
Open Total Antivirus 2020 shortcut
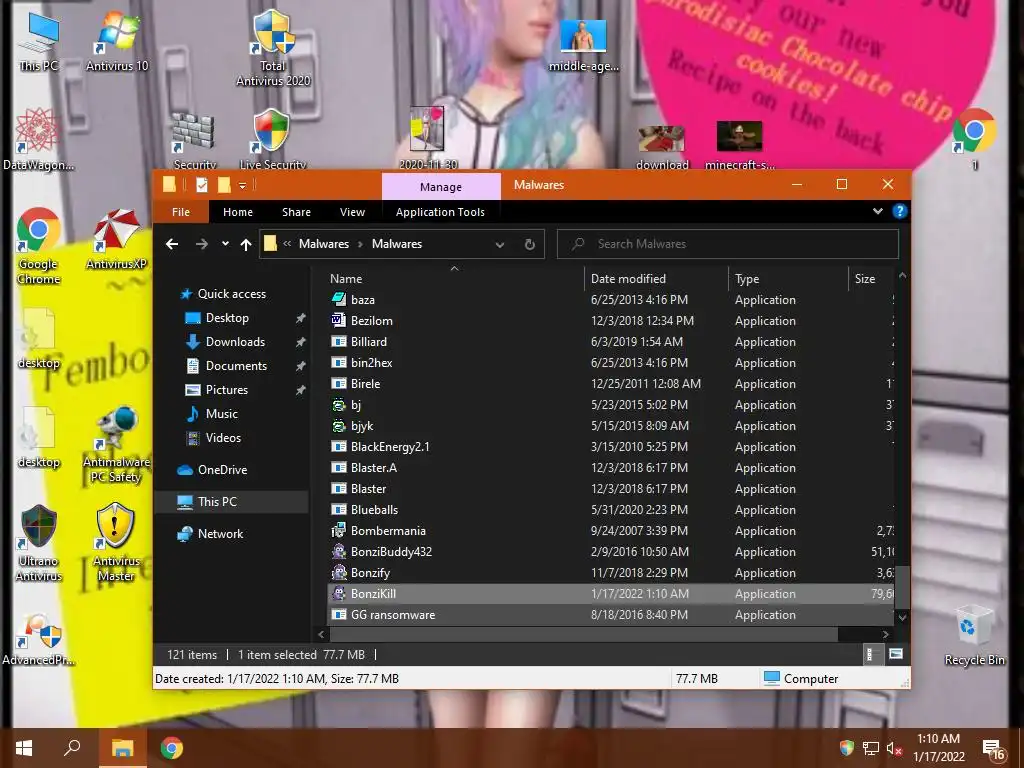coord(273,49)
